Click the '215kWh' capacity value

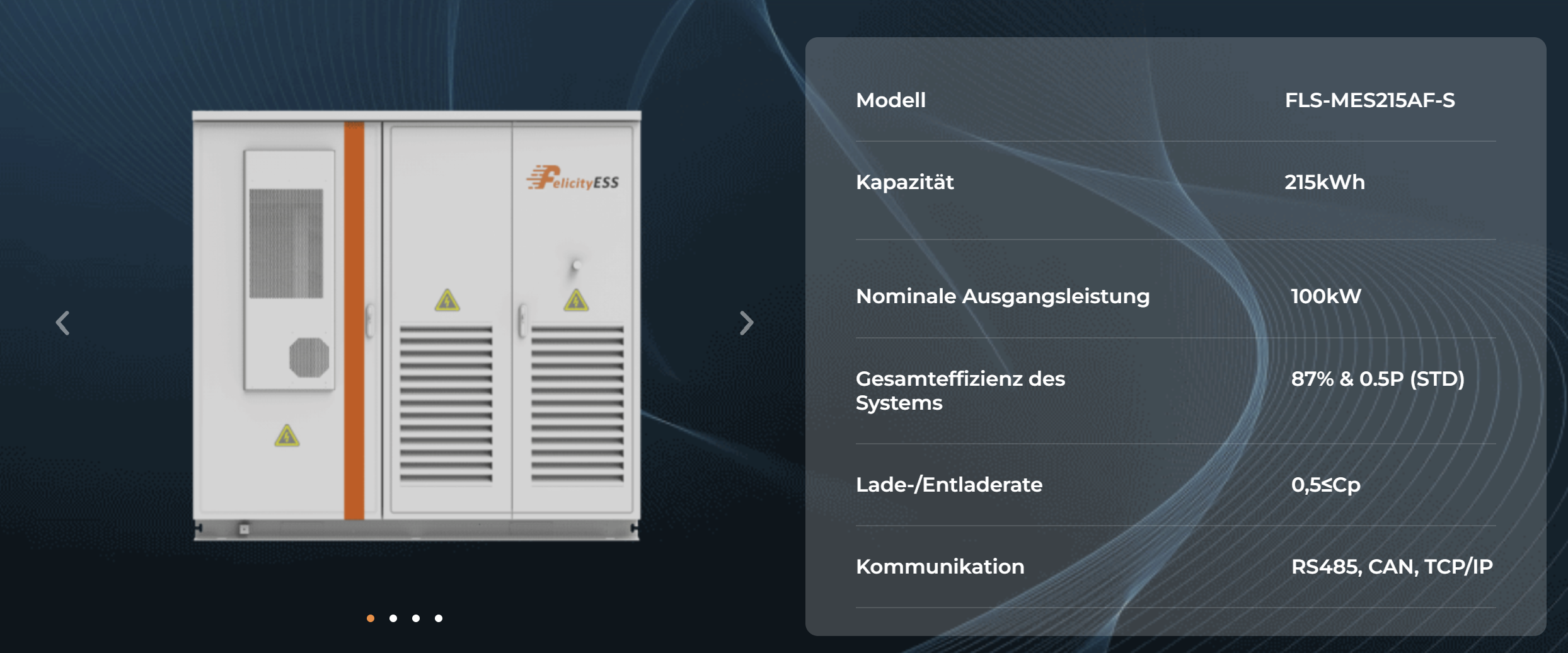click(x=1324, y=182)
